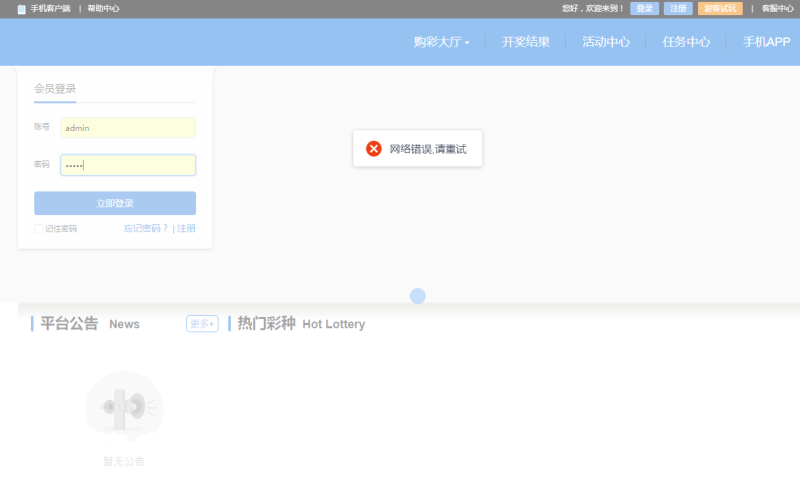Click the top bar 登录 button
The width and height of the screenshot is (800, 494).
tap(644, 8)
